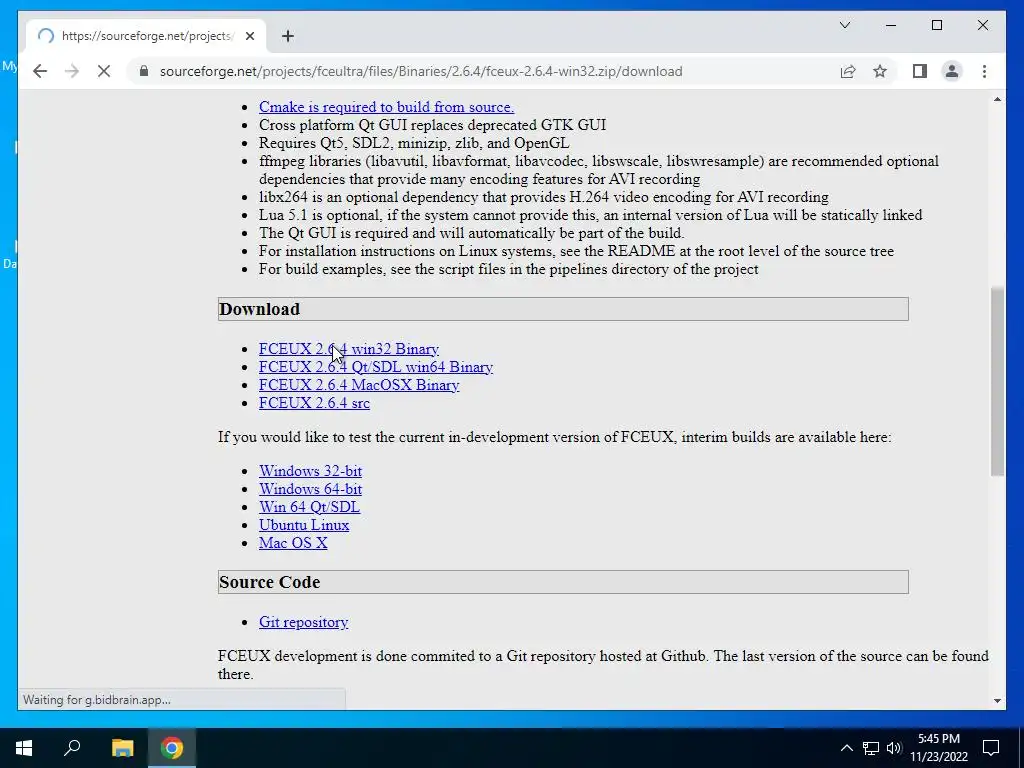Minimize the Chrome window

[x=891, y=25]
